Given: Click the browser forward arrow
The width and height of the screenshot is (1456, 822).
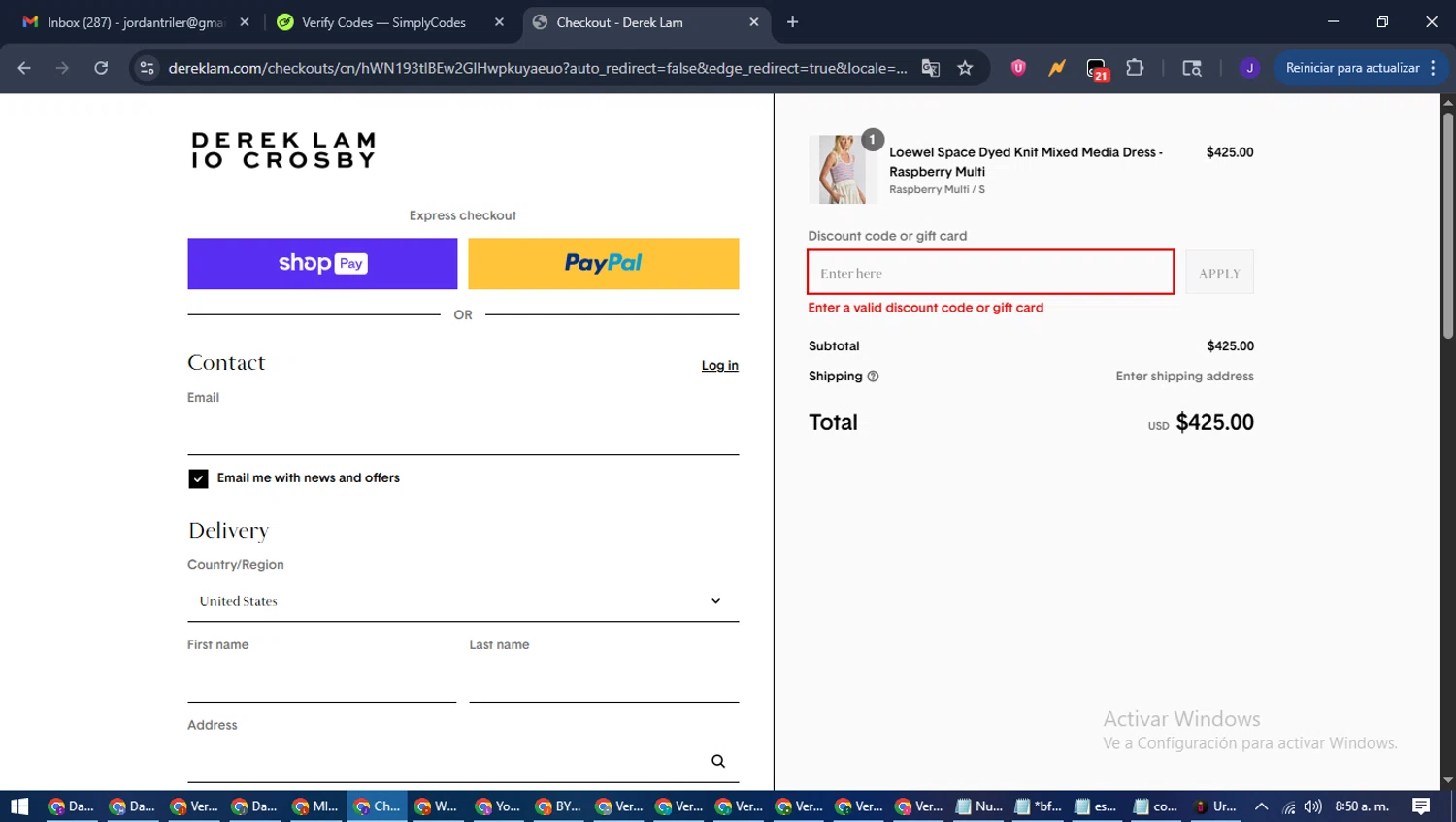Looking at the screenshot, I should 62,68.
